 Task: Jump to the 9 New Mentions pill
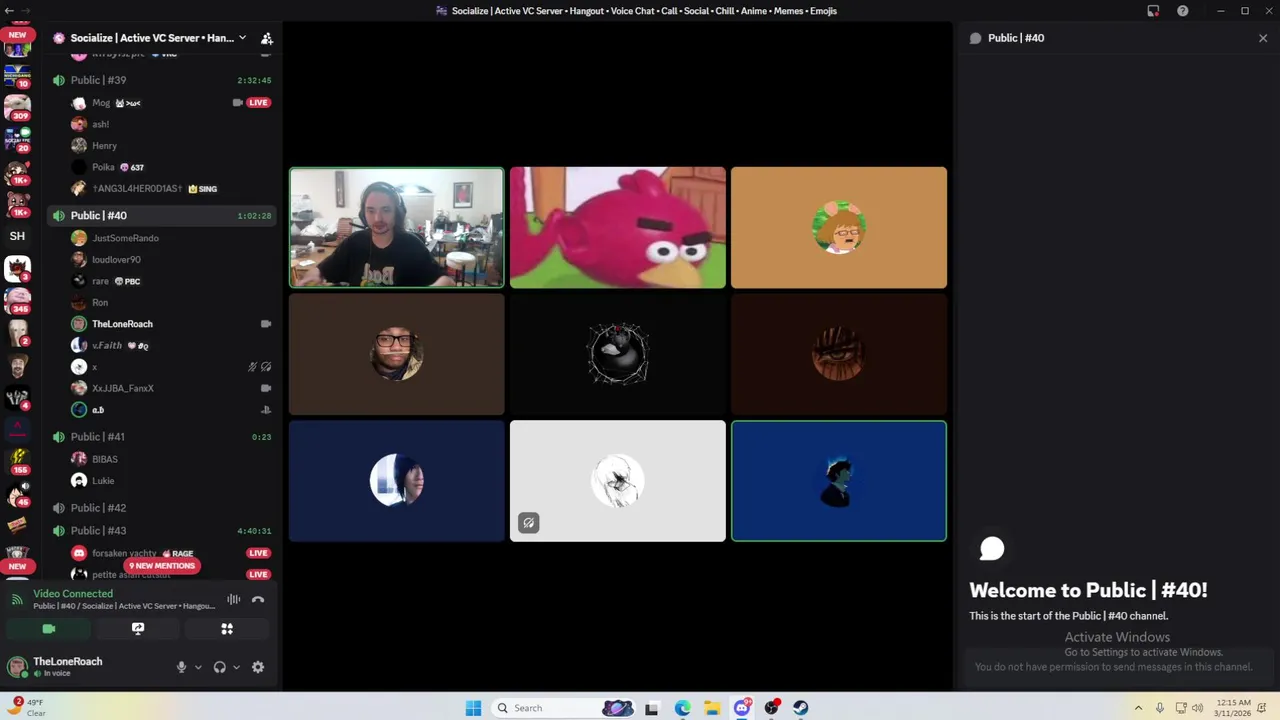pos(162,566)
